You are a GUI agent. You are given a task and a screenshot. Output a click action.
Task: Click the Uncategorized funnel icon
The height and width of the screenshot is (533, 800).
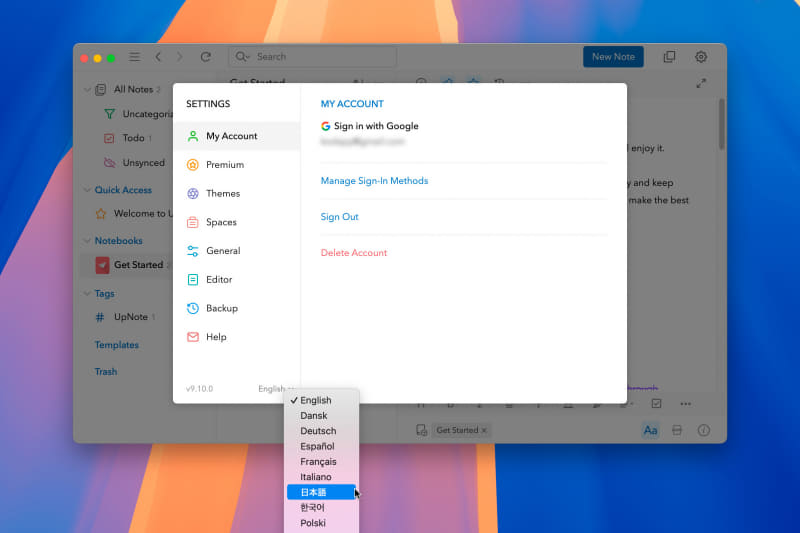tap(109, 114)
